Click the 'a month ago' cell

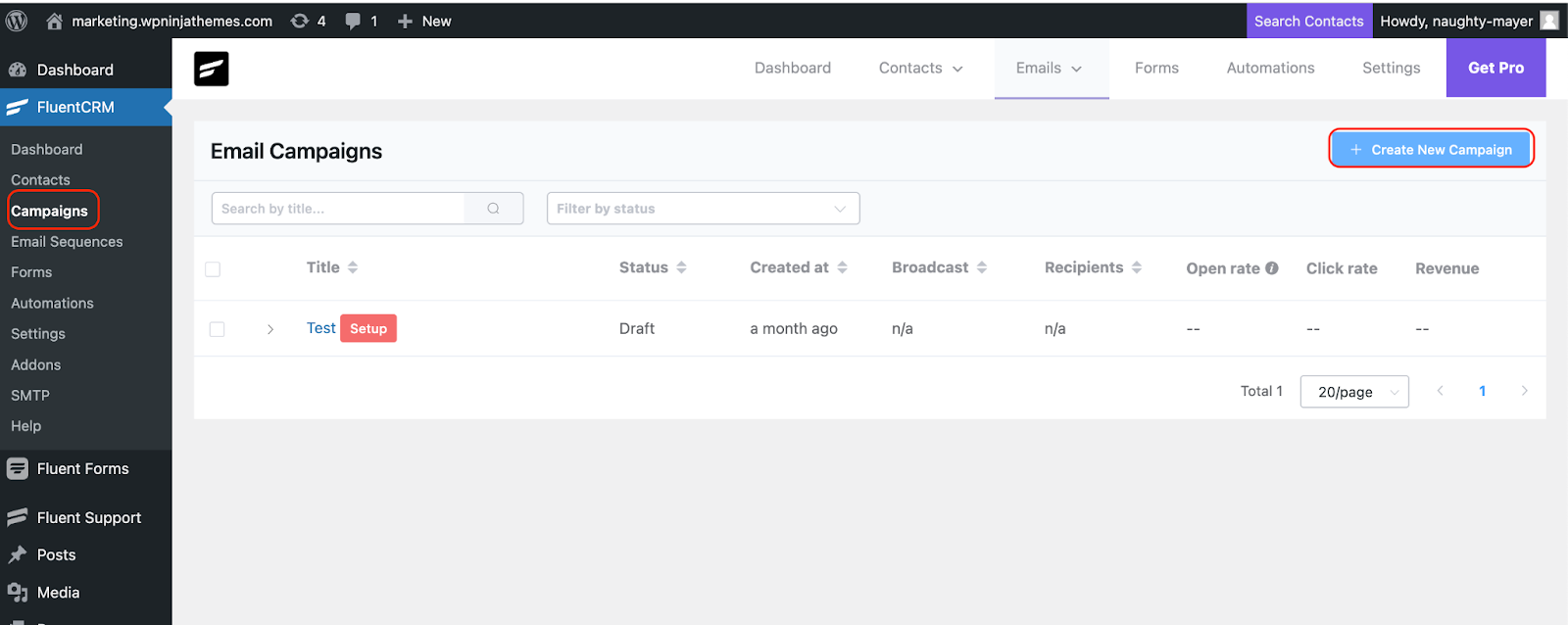pos(794,328)
